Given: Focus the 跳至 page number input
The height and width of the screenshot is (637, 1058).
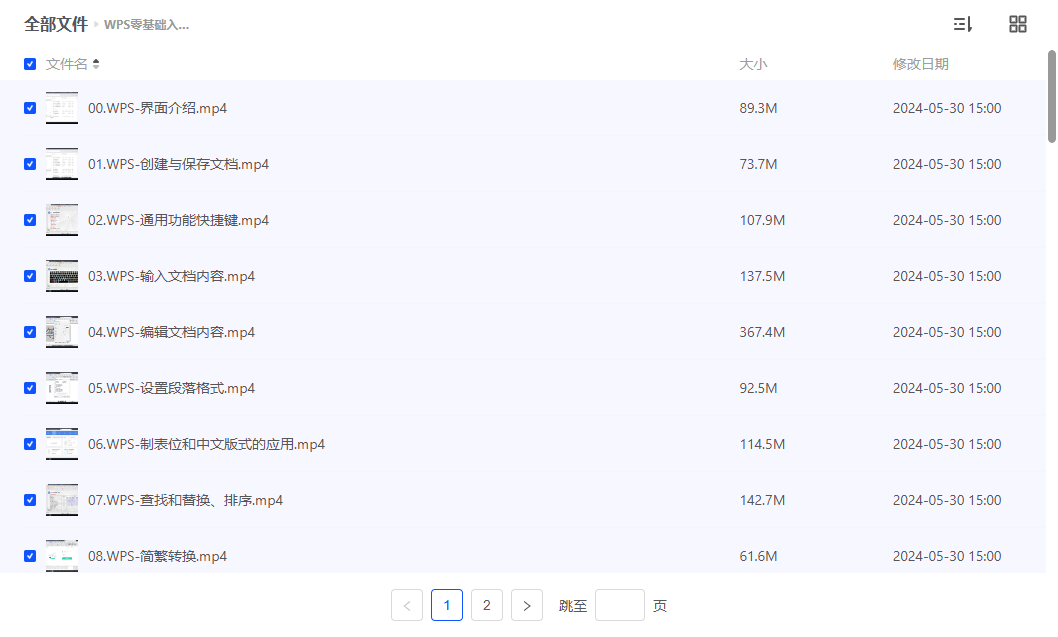Looking at the screenshot, I should [x=619, y=605].
